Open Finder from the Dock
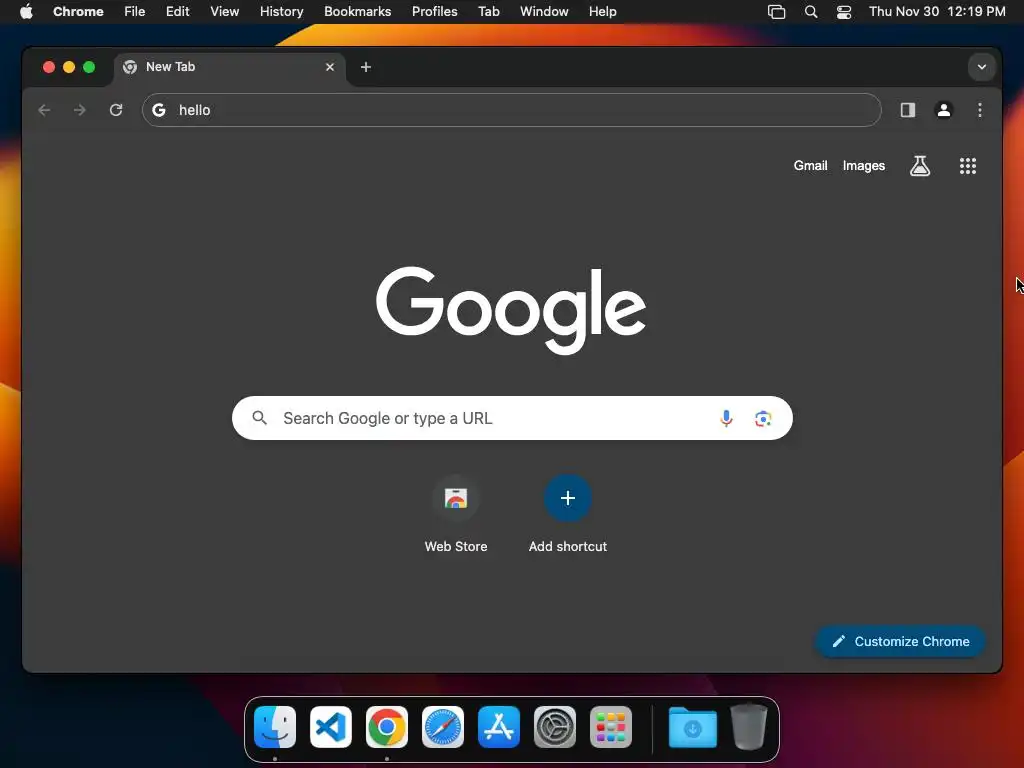 pyautogui.click(x=275, y=727)
